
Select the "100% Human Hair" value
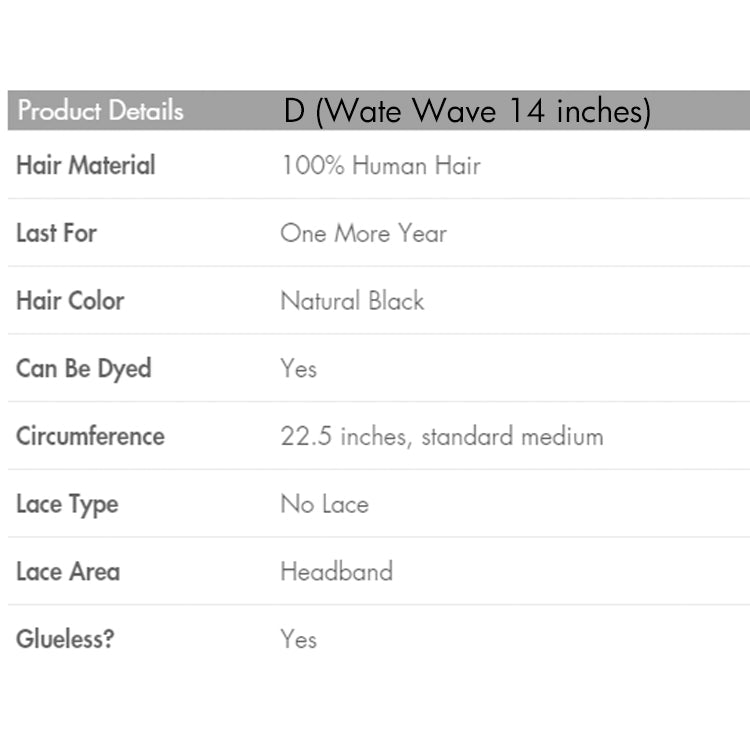click(x=380, y=165)
